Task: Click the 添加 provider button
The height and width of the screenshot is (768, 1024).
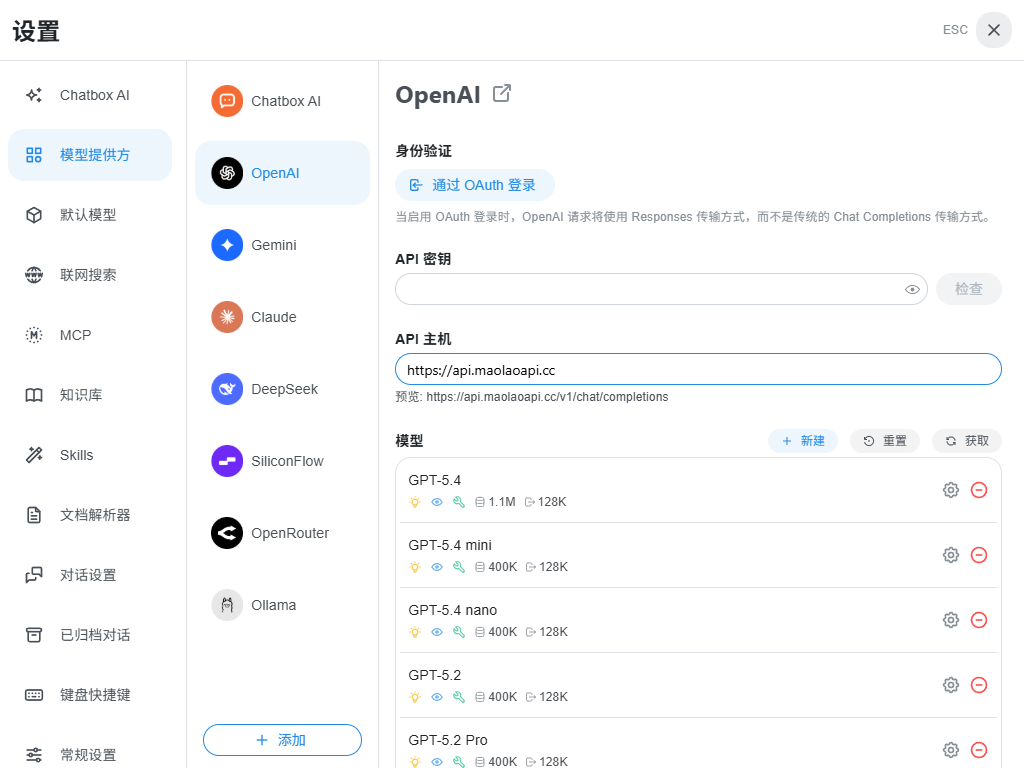Action: (x=282, y=740)
